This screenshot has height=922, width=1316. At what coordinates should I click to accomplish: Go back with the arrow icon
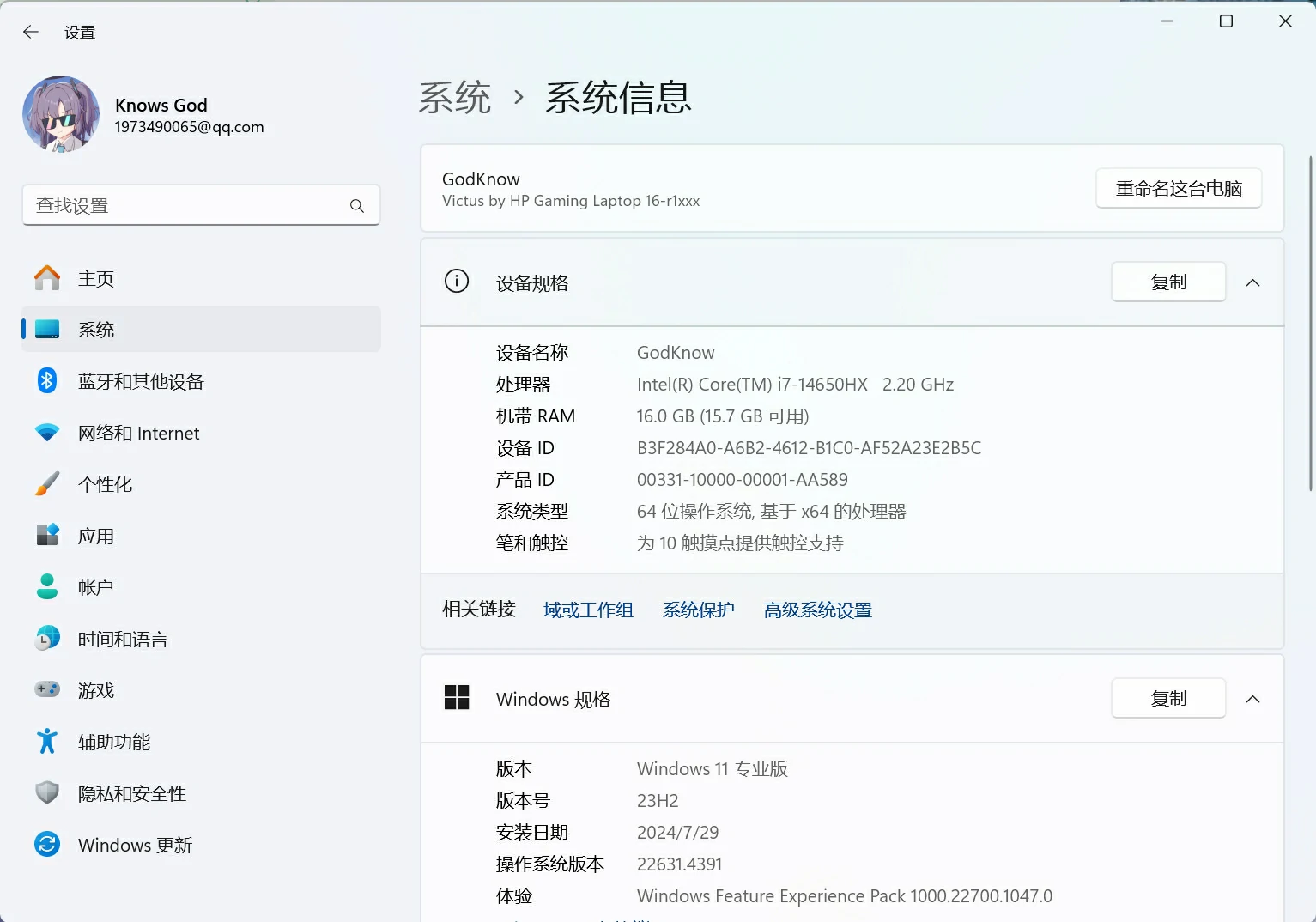[x=31, y=32]
